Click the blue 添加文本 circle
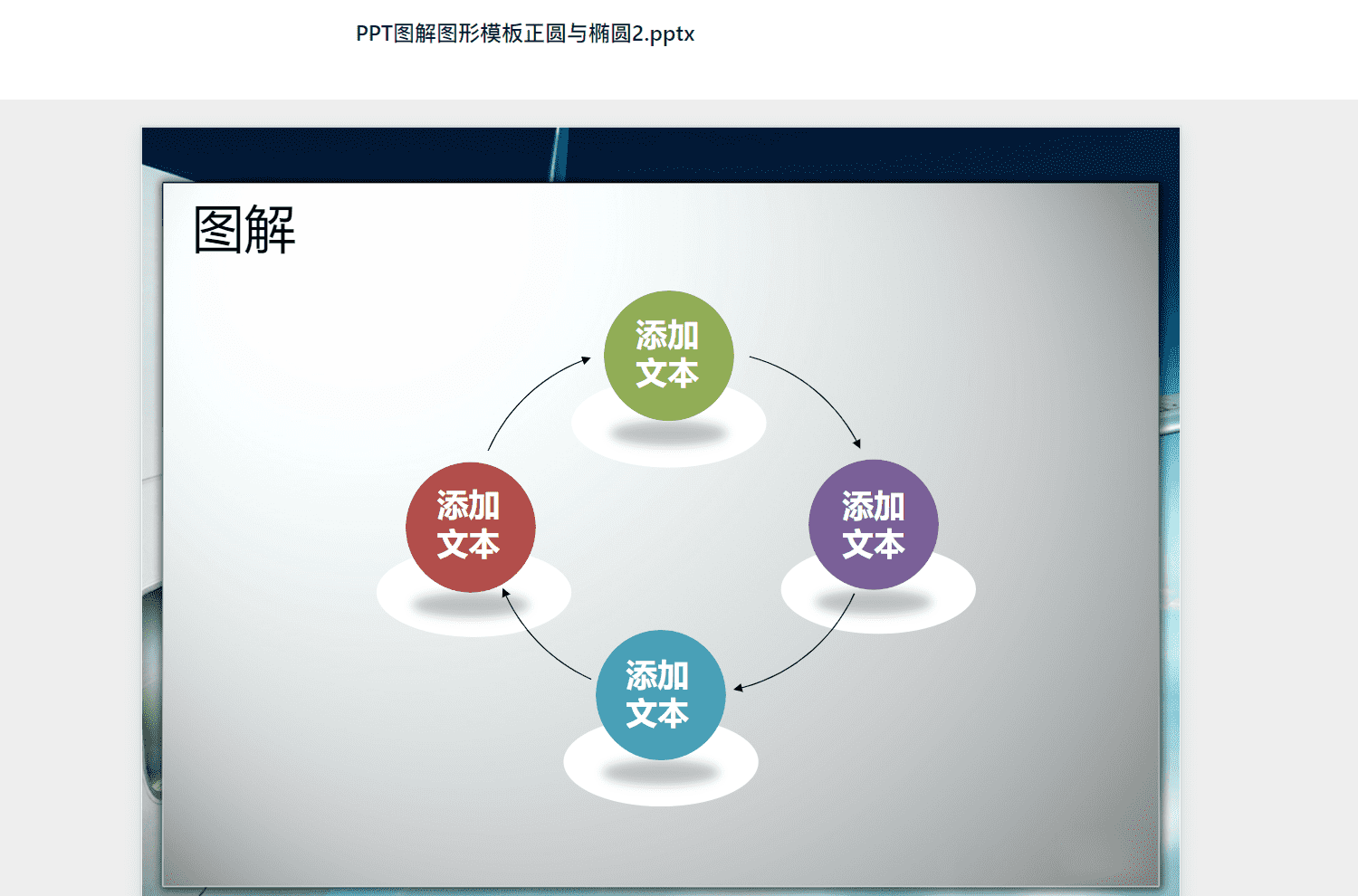The image size is (1358, 896). [661, 695]
